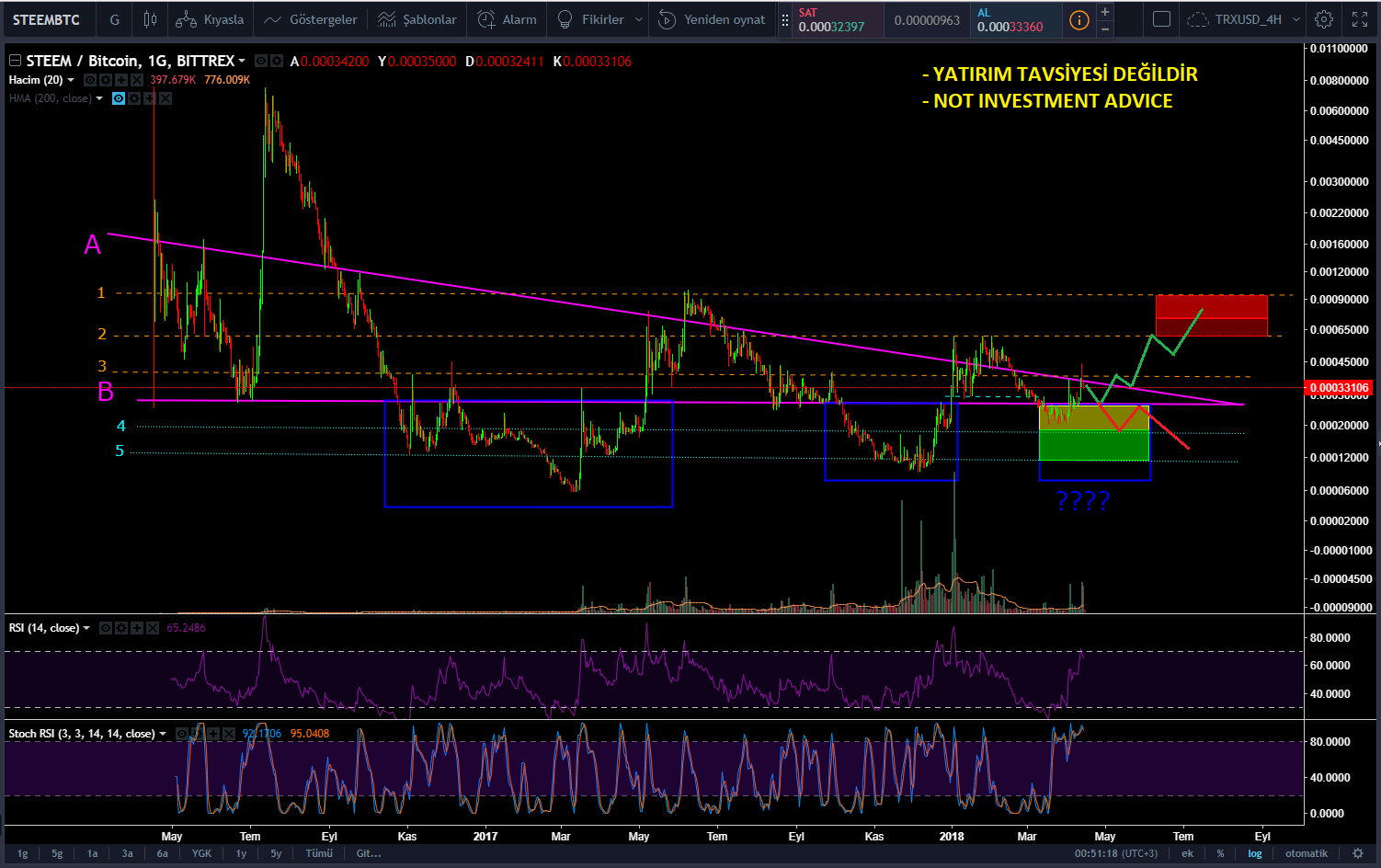Expand the RSI (14, close) dropdown
This screenshot has height=868, width=1381.
pyautogui.click(x=86, y=628)
